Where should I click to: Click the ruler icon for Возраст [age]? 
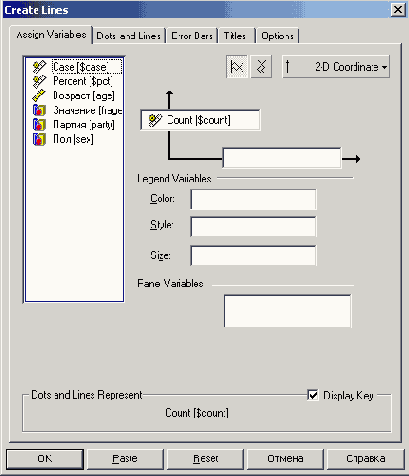[x=39, y=96]
